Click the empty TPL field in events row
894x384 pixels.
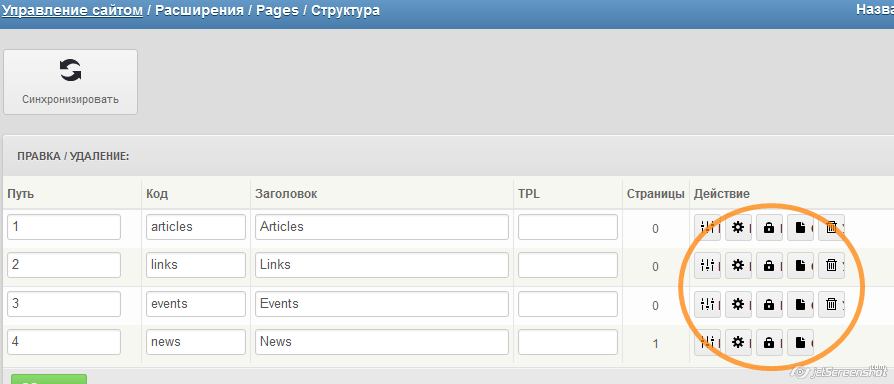tap(568, 304)
